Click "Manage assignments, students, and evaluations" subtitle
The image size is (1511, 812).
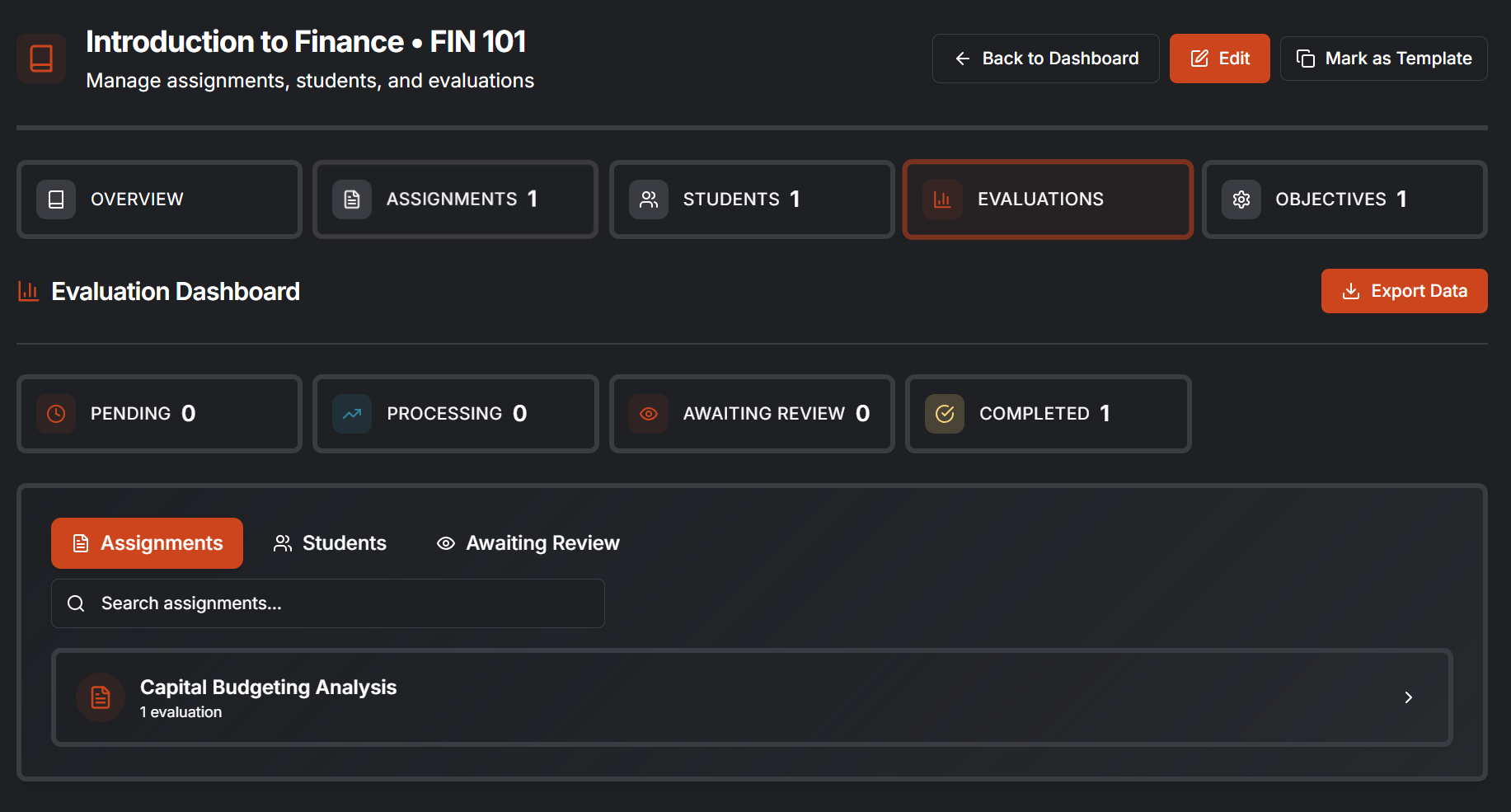310,81
